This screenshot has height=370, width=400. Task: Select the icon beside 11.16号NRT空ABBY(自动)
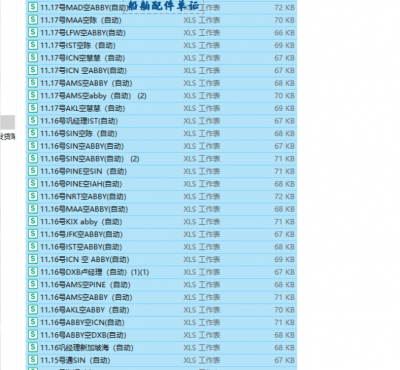click(x=33, y=196)
